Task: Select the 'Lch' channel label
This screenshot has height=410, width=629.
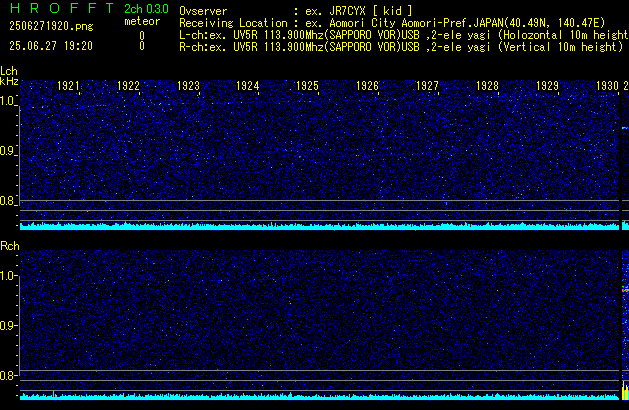Action: [x=9, y=71]
